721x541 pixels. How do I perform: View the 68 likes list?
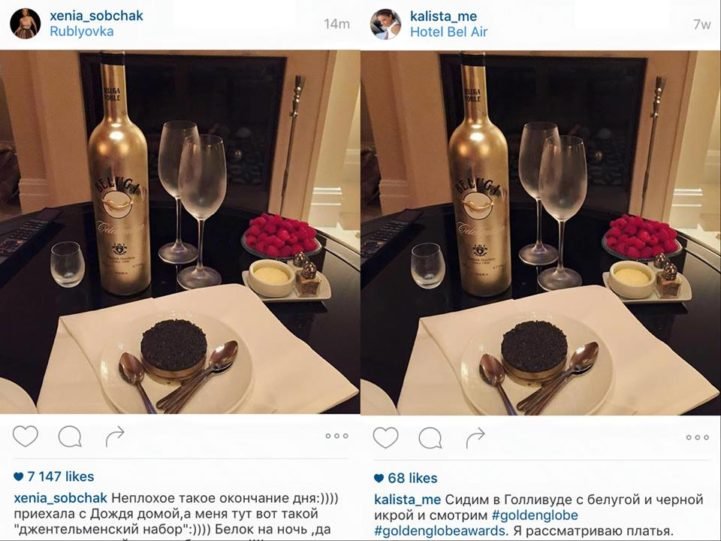[406, 478]
